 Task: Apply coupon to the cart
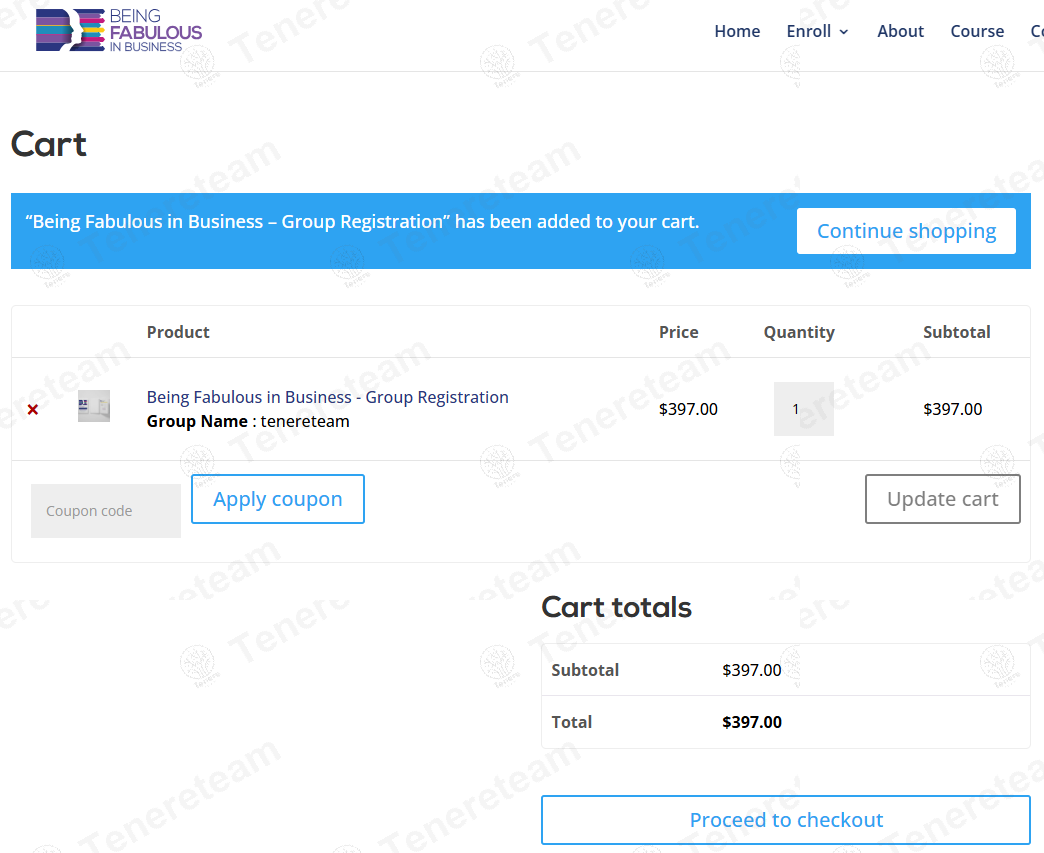click(x=278, y=499)
